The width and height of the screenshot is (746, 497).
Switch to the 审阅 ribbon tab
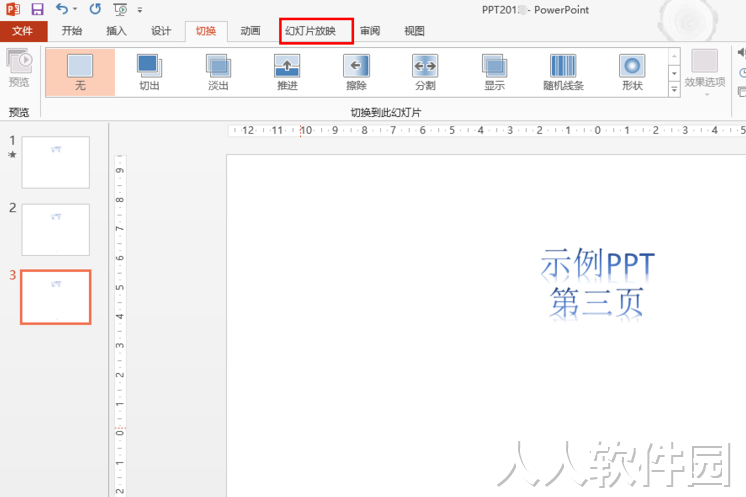coord(370,31)
